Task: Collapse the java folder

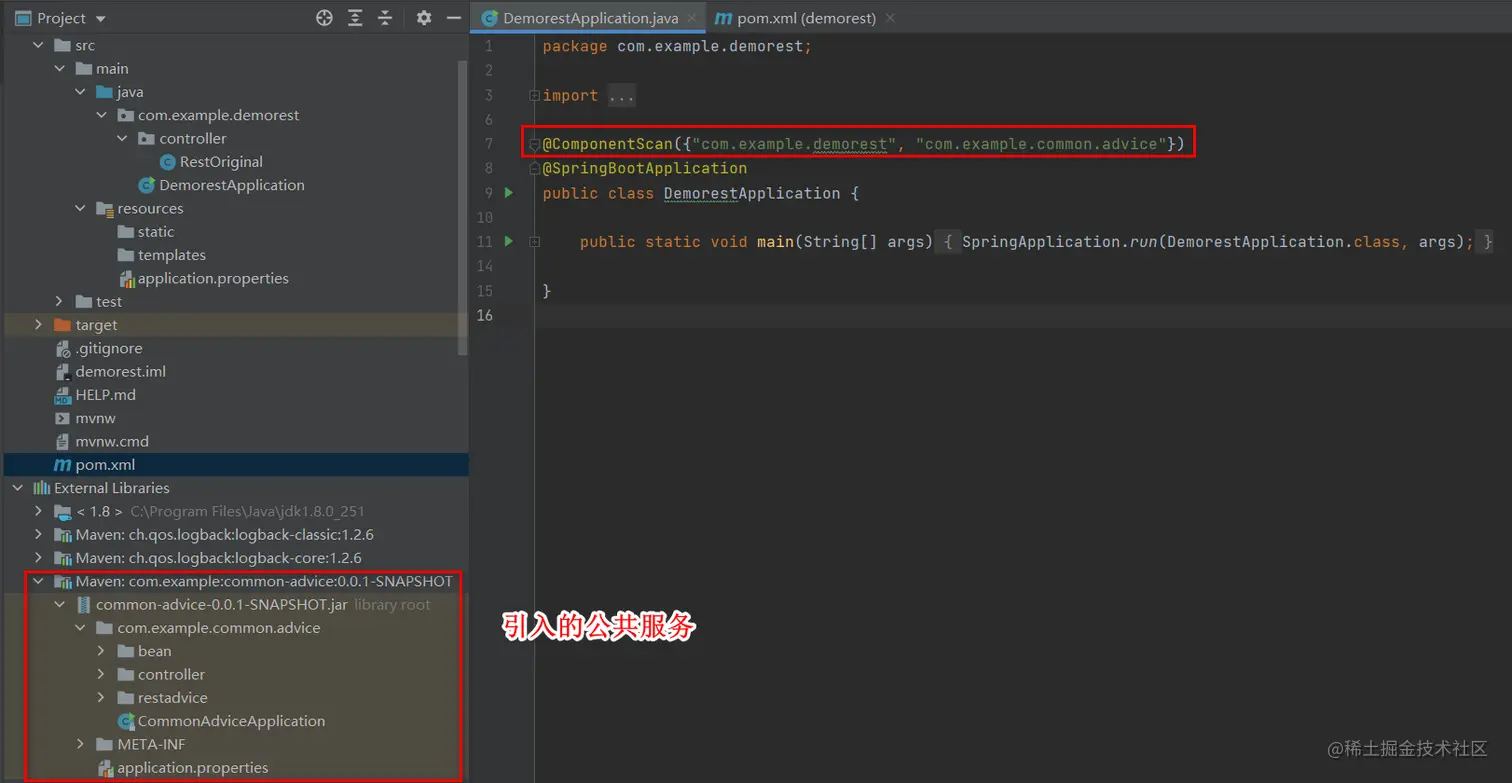Action: tap(81, 91)
